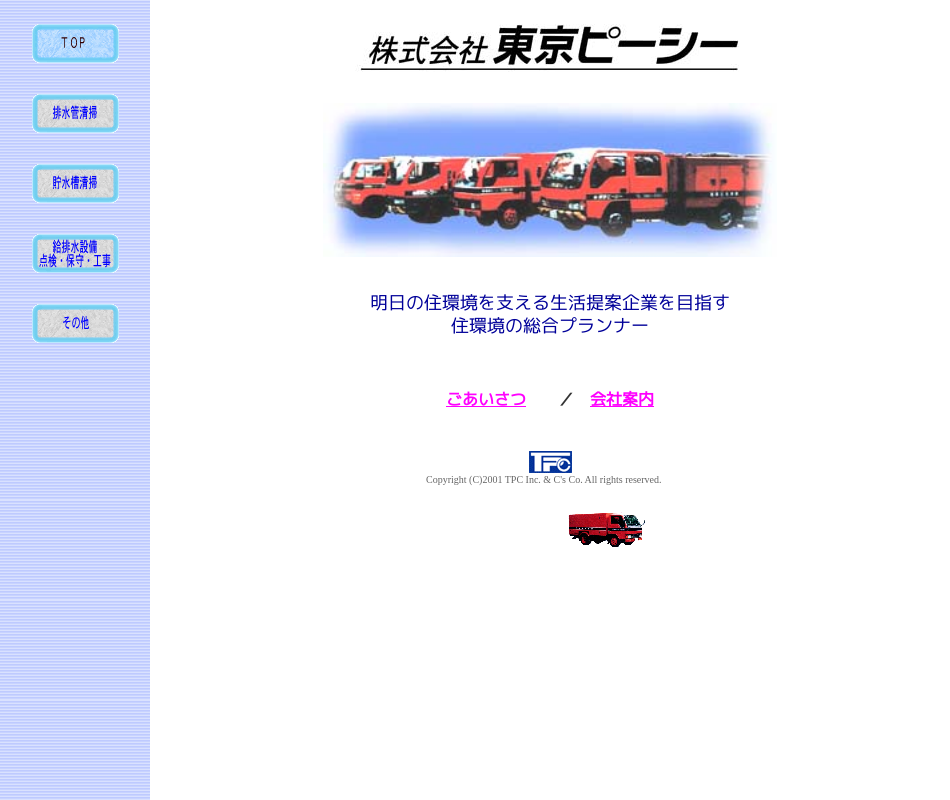Open the 排水管清掃 page from sidebar

coord(75,113)
